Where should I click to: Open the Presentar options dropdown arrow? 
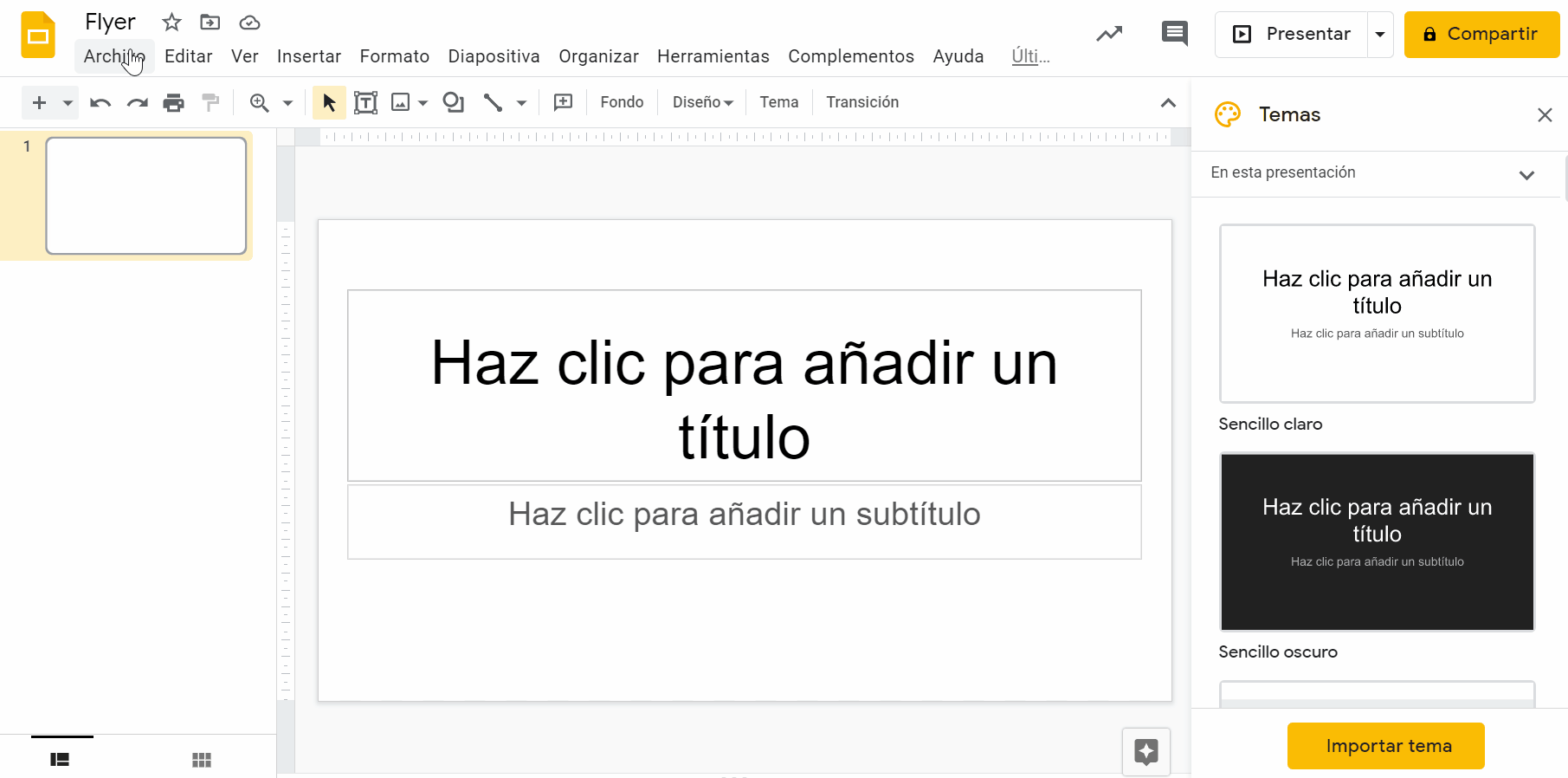click(x=1380, y=35)
